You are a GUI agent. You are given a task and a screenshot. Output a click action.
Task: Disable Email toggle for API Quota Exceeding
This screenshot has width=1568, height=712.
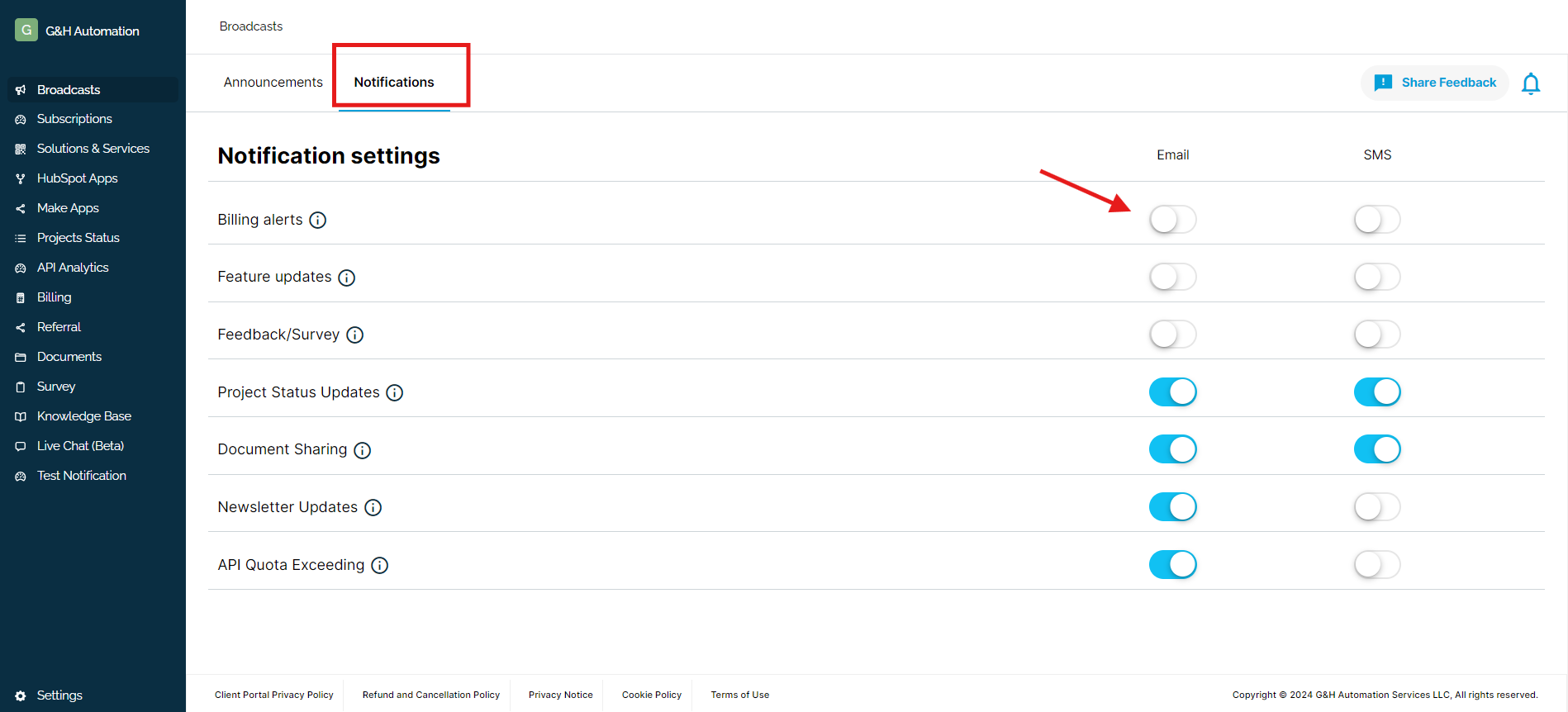[x=1172, y=565]
